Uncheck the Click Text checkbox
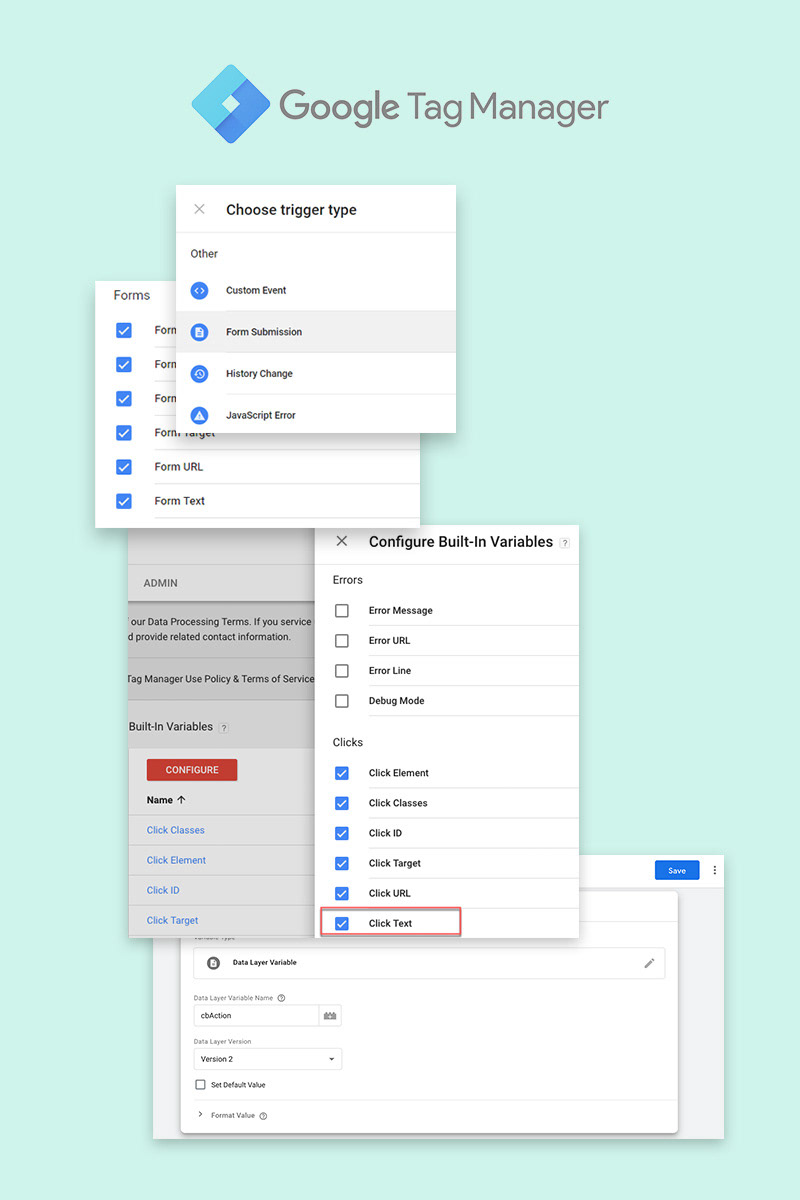The image size is (800, 1200). point(342,923)
